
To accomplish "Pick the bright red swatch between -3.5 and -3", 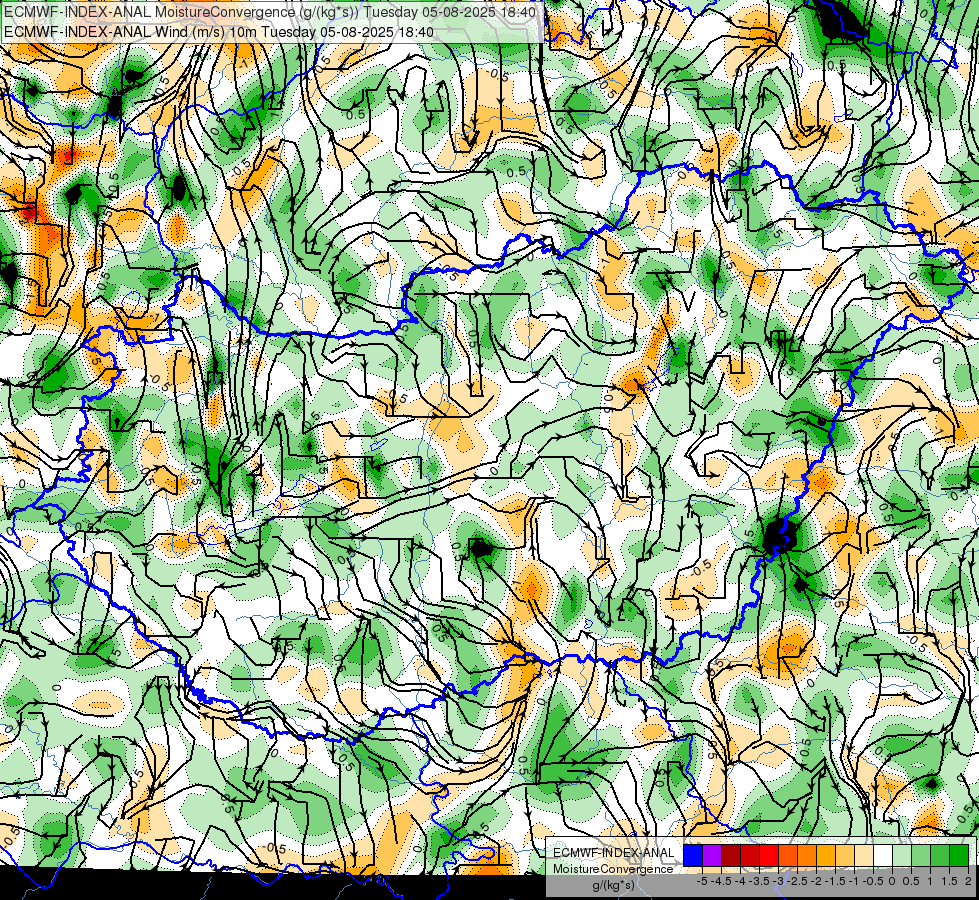I will [x=769, y=856].
